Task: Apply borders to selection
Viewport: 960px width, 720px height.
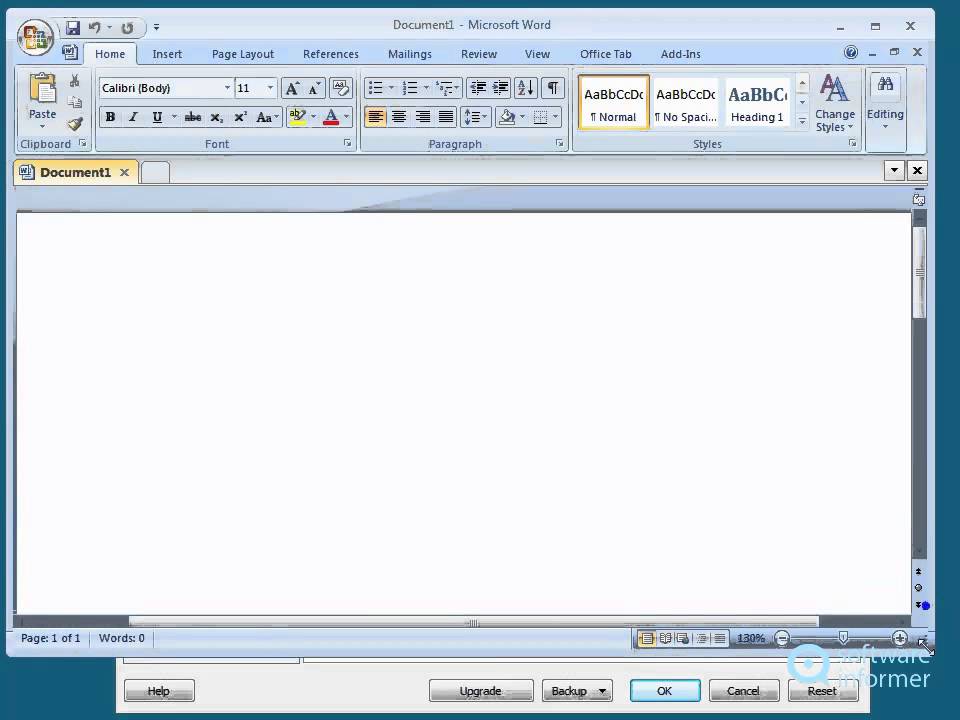Action: [x=541, y=117]
